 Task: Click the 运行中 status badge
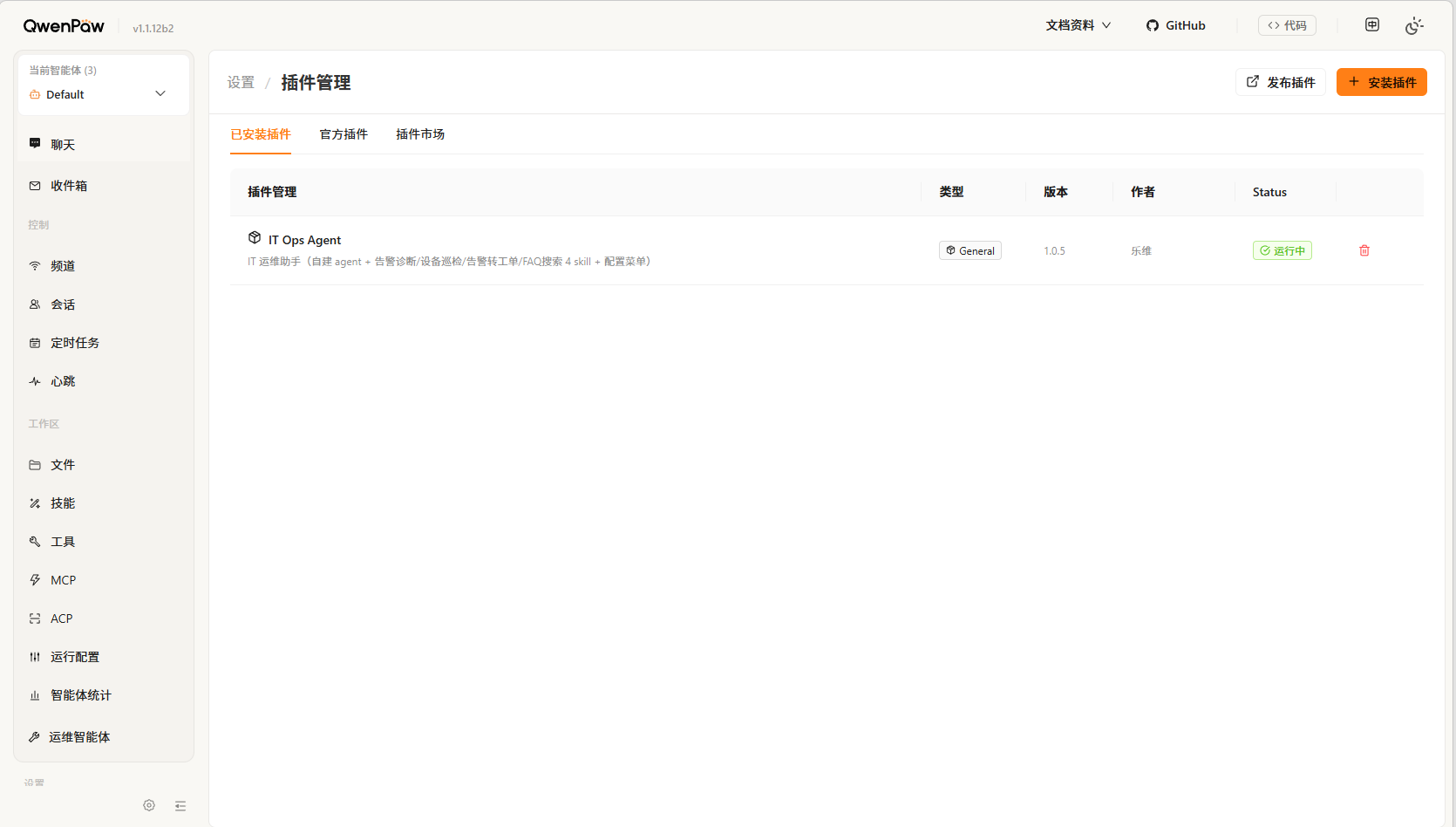click(x=1283, y=250)
